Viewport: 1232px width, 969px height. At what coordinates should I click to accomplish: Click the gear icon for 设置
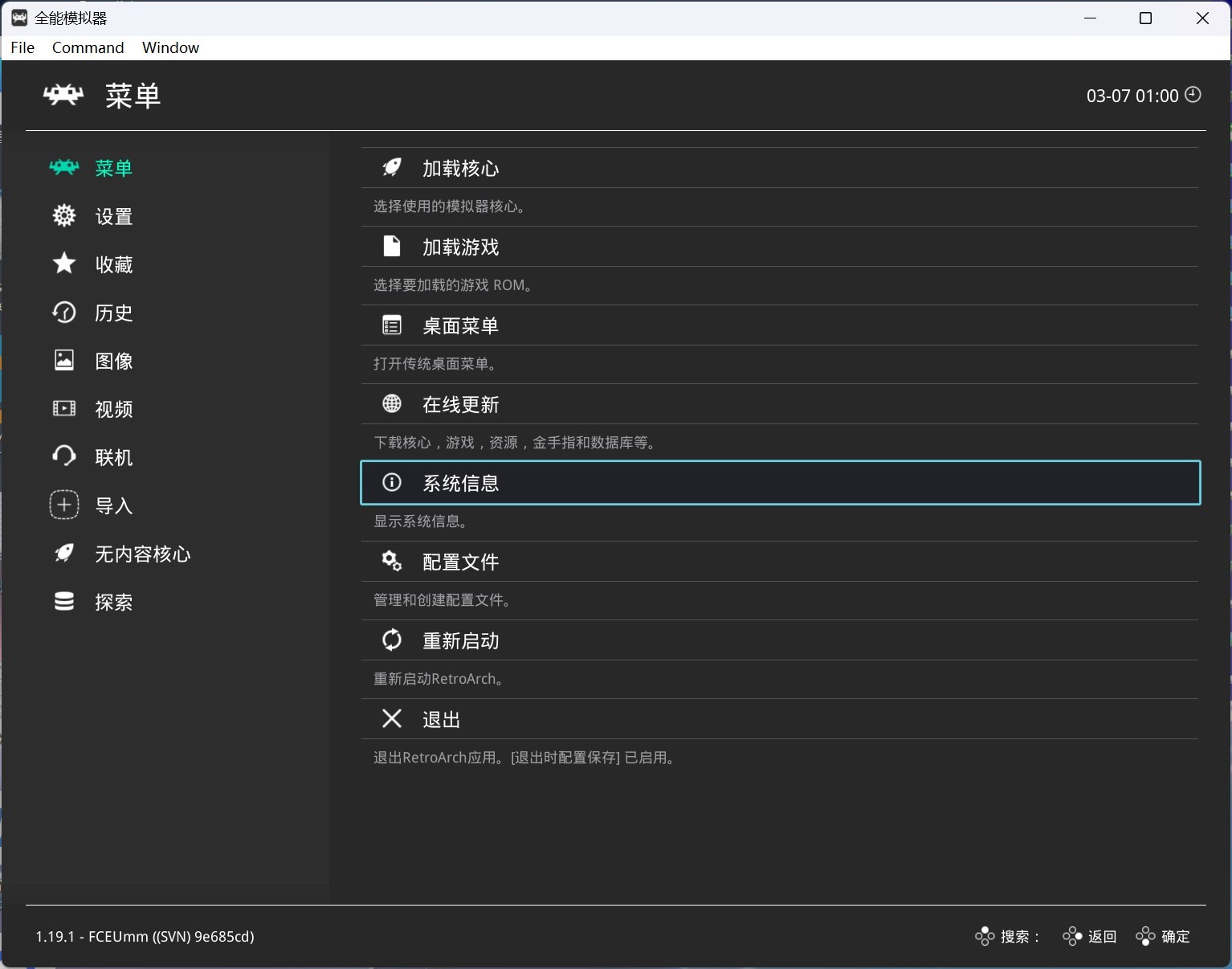(x=64, y=215)
